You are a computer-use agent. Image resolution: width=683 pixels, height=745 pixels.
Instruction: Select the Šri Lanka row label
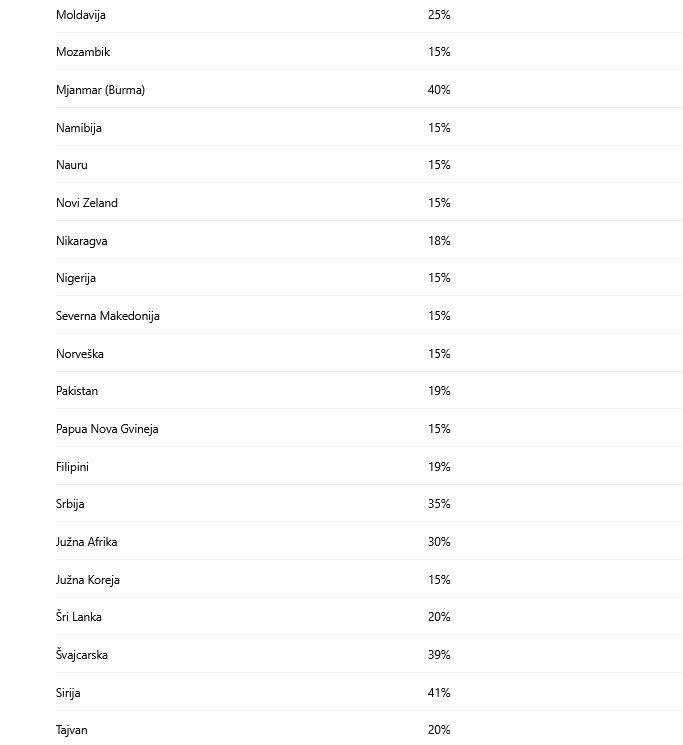79,617
